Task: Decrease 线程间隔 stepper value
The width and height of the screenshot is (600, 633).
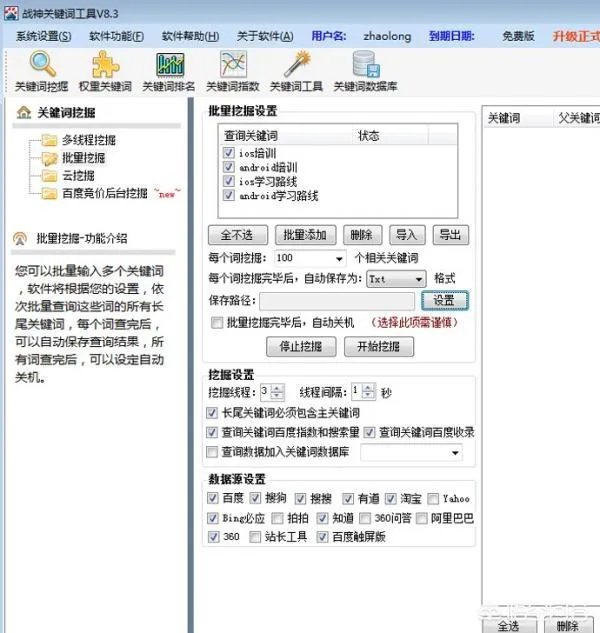Action: click(x=368, y=395)
